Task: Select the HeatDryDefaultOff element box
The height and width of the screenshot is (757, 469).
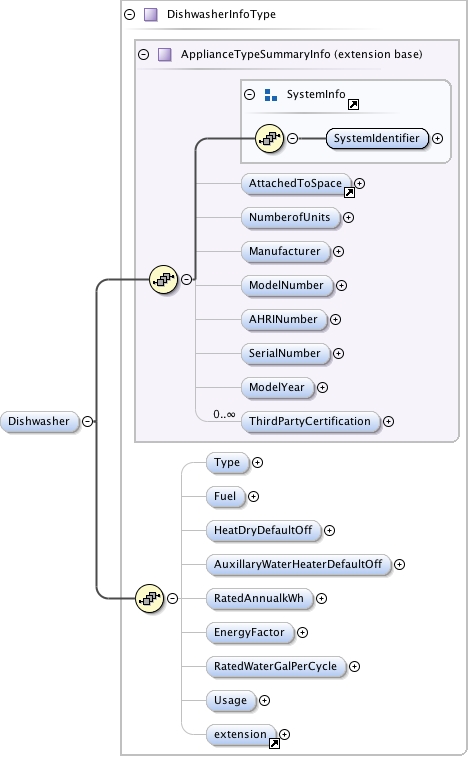Action: tap(263, 531)
